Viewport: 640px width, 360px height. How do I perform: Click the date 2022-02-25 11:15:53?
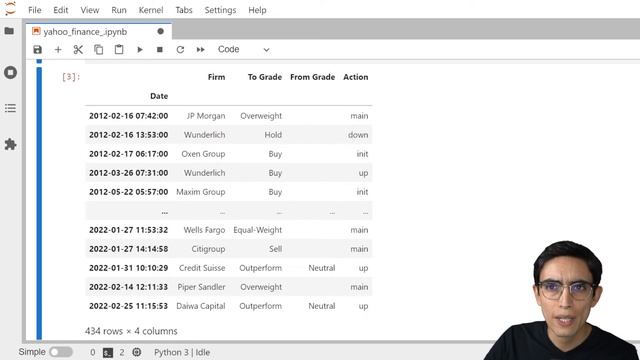[129, 306]
